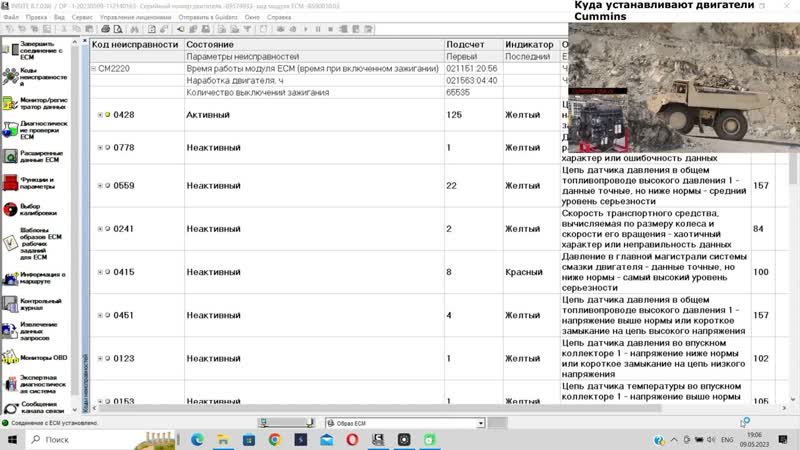Collapse the CM2220 tree node
Viewport: 800px width, 450px height.
tap(93, 68)
